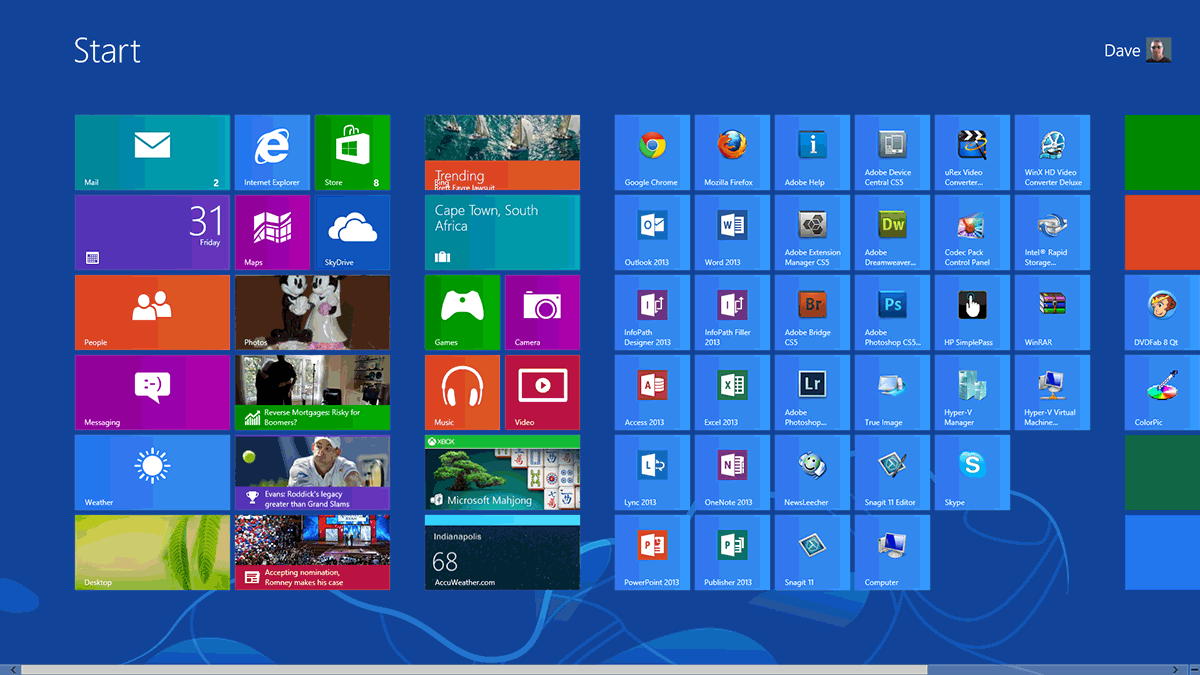Click the Dave user account name

click(x=1122, y=50)
